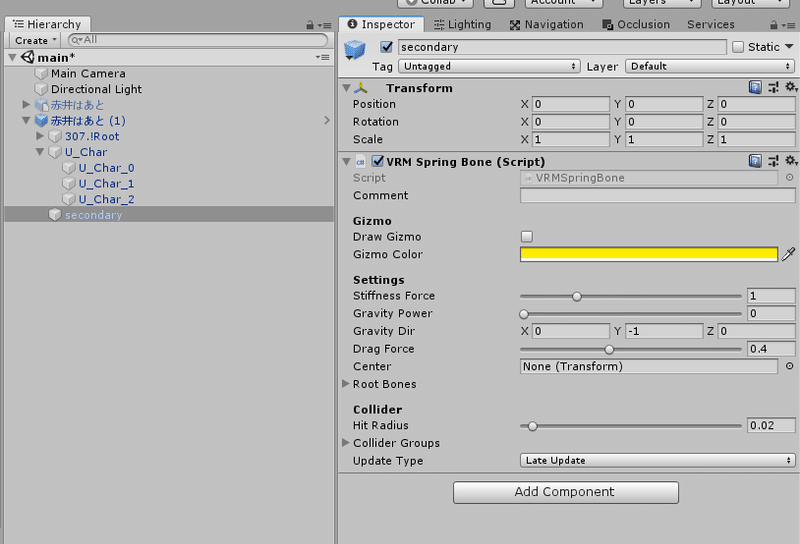The height and width of the screenshot is (544, 800).
Task: Click the Inspector lock icon
Action: [x=773, y=24]
